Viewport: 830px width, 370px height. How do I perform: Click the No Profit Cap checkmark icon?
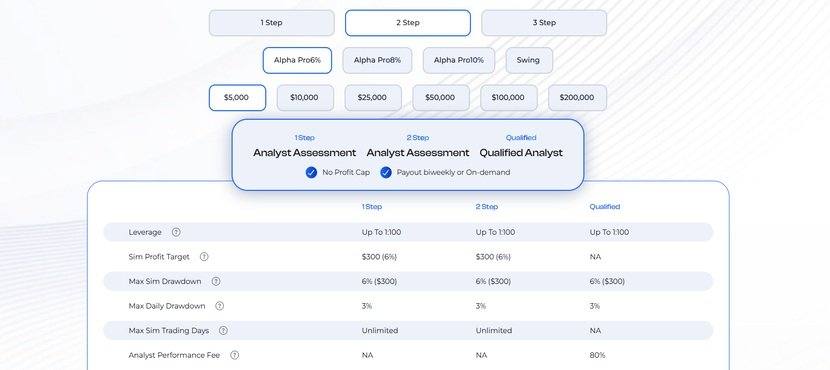tap(311, 173)
